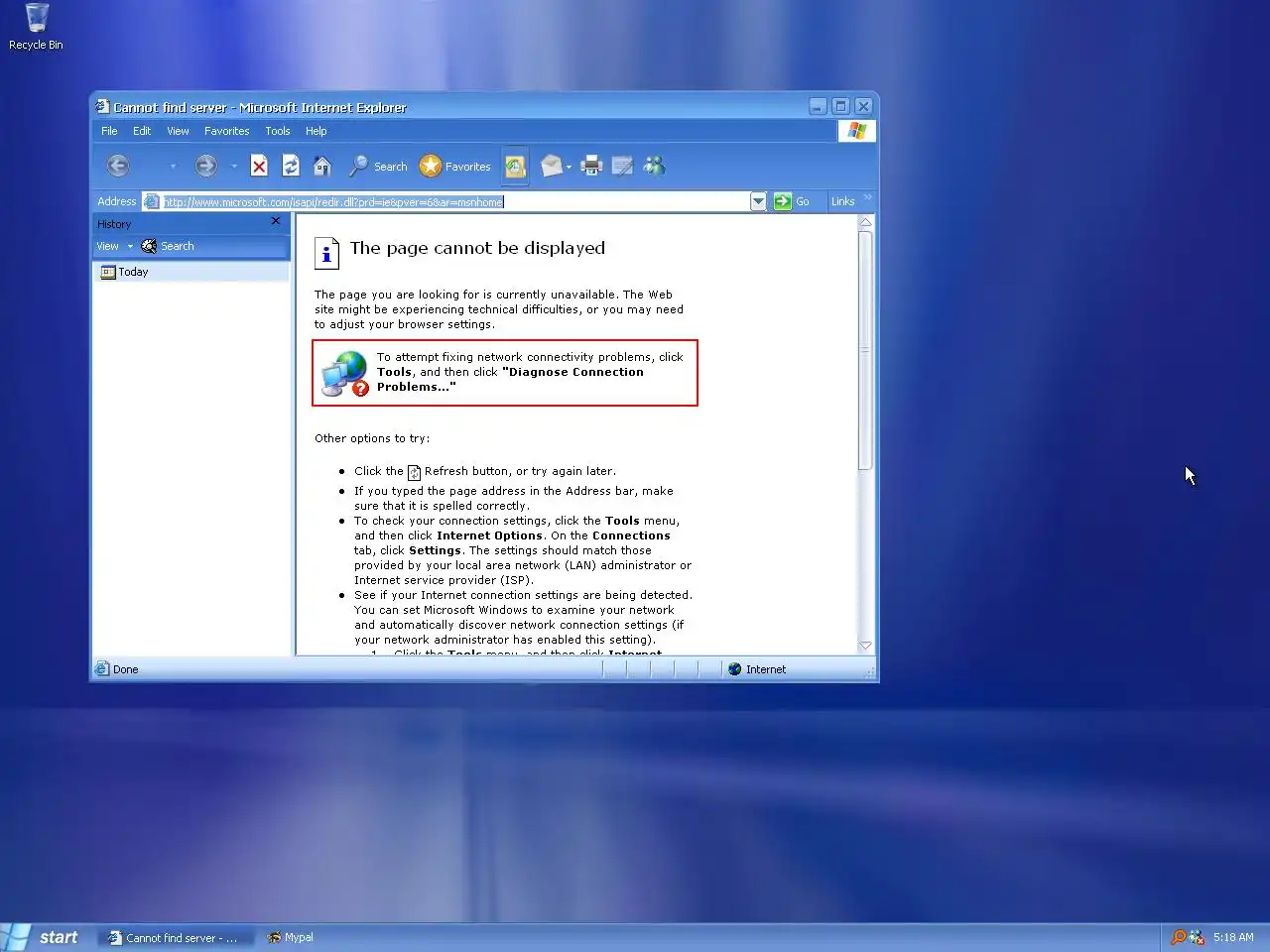This screenshot has width=1270, height=952.
Task: Open the File menu
Action: pyautogui.click(x=109, y=131)
